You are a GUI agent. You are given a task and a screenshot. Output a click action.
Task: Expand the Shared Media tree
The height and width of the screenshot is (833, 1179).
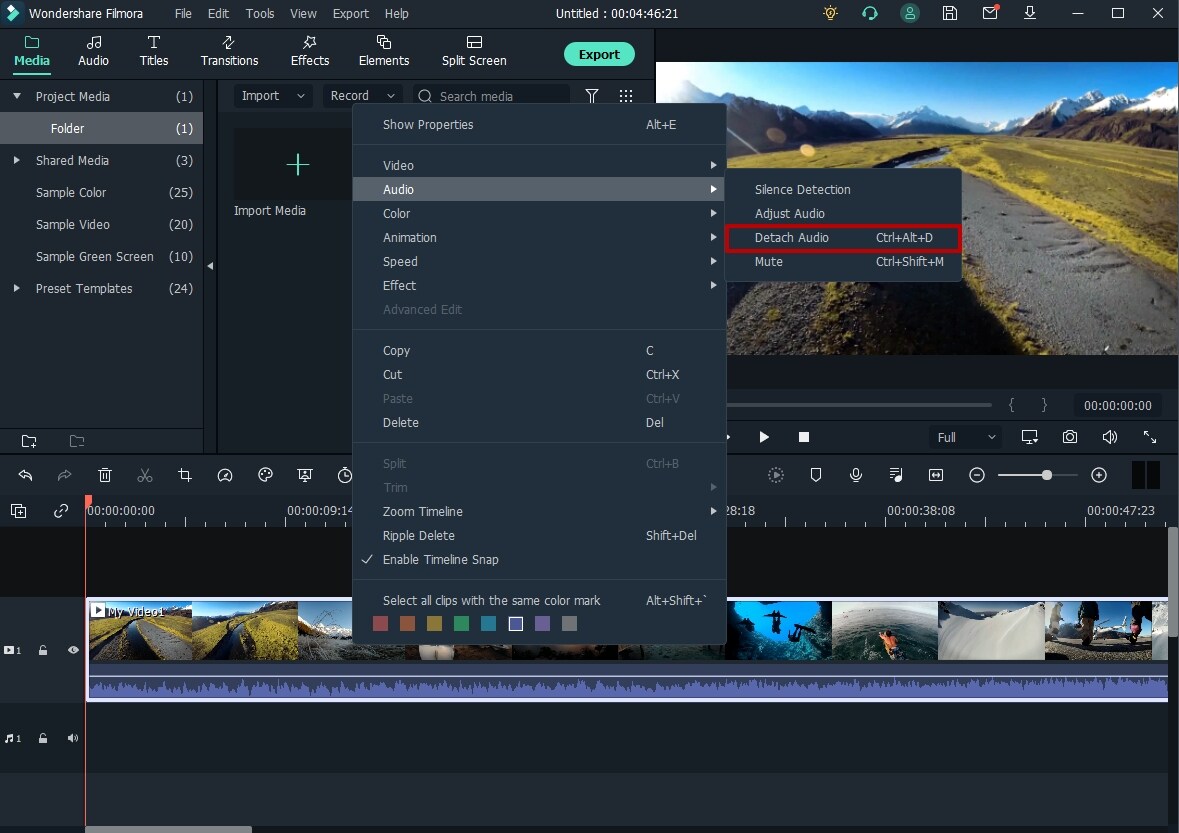tap(17, 160)
